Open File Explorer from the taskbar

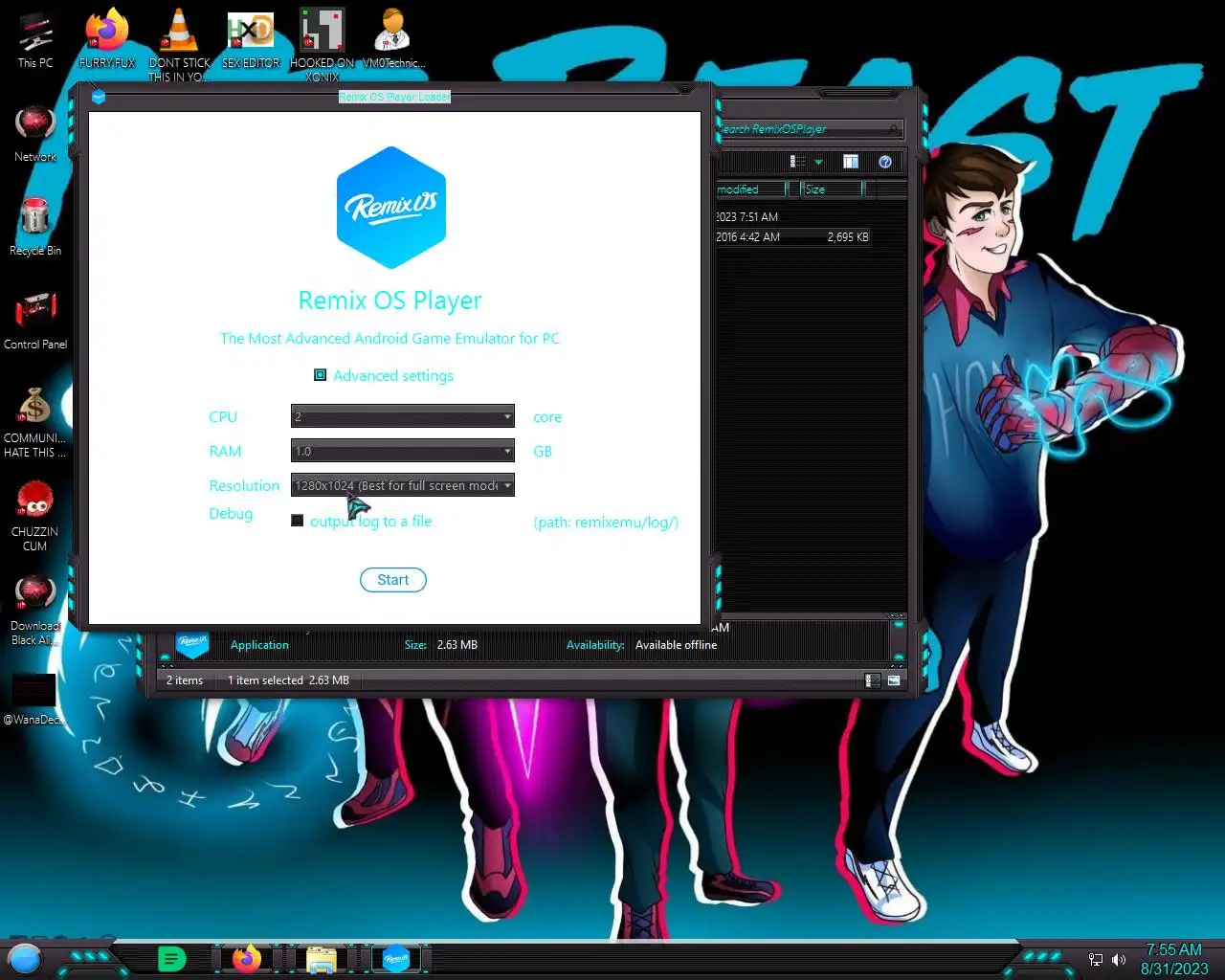click(321, 958)
